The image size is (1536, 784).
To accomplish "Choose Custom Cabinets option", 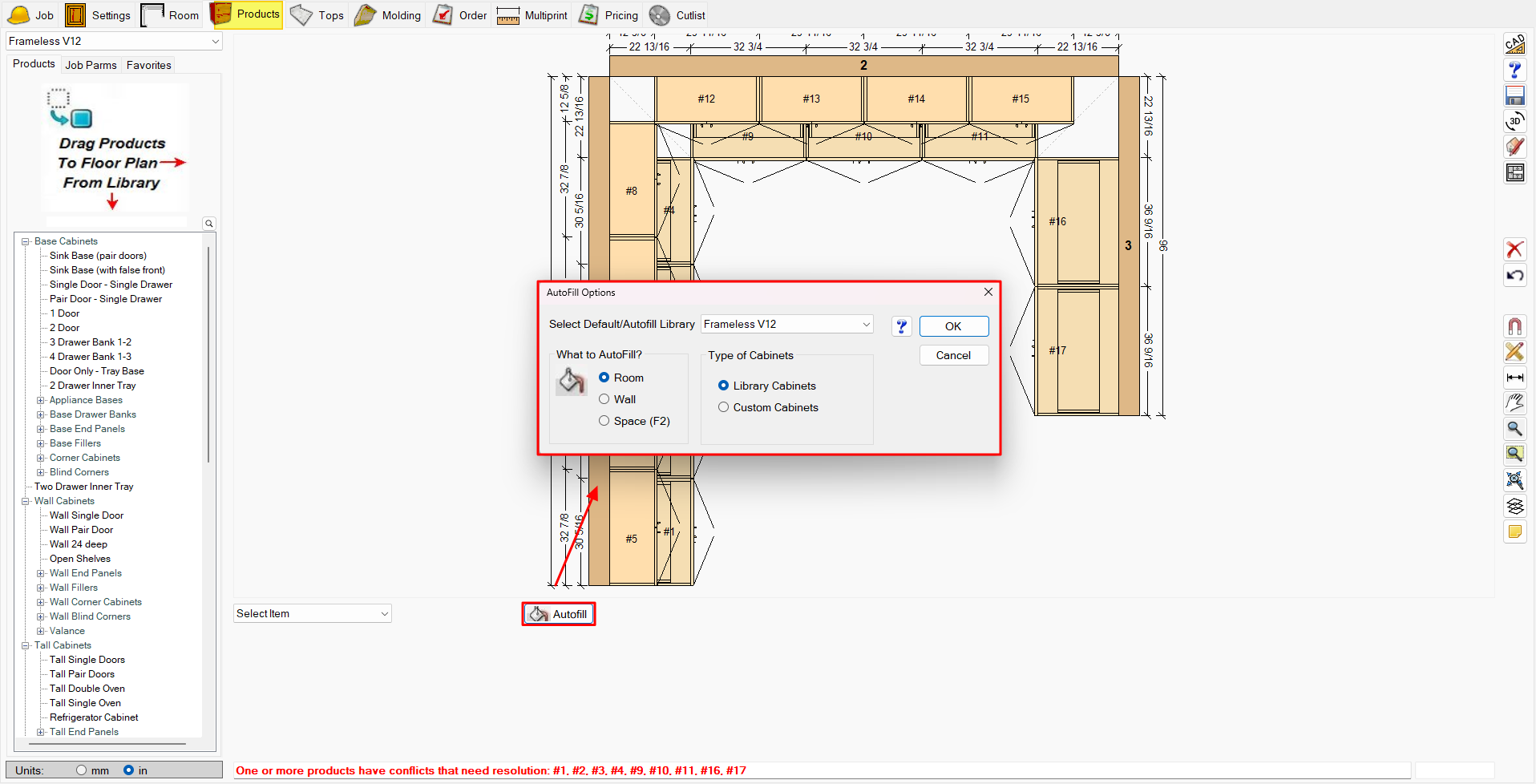I will [724, 407].
